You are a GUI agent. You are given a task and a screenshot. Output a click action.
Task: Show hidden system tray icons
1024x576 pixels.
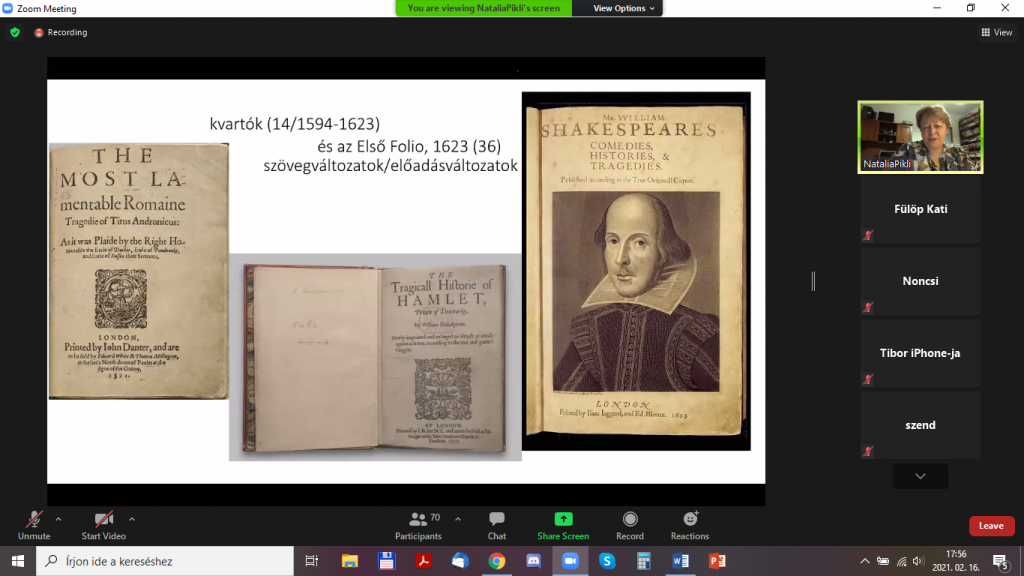coord(865,561)
